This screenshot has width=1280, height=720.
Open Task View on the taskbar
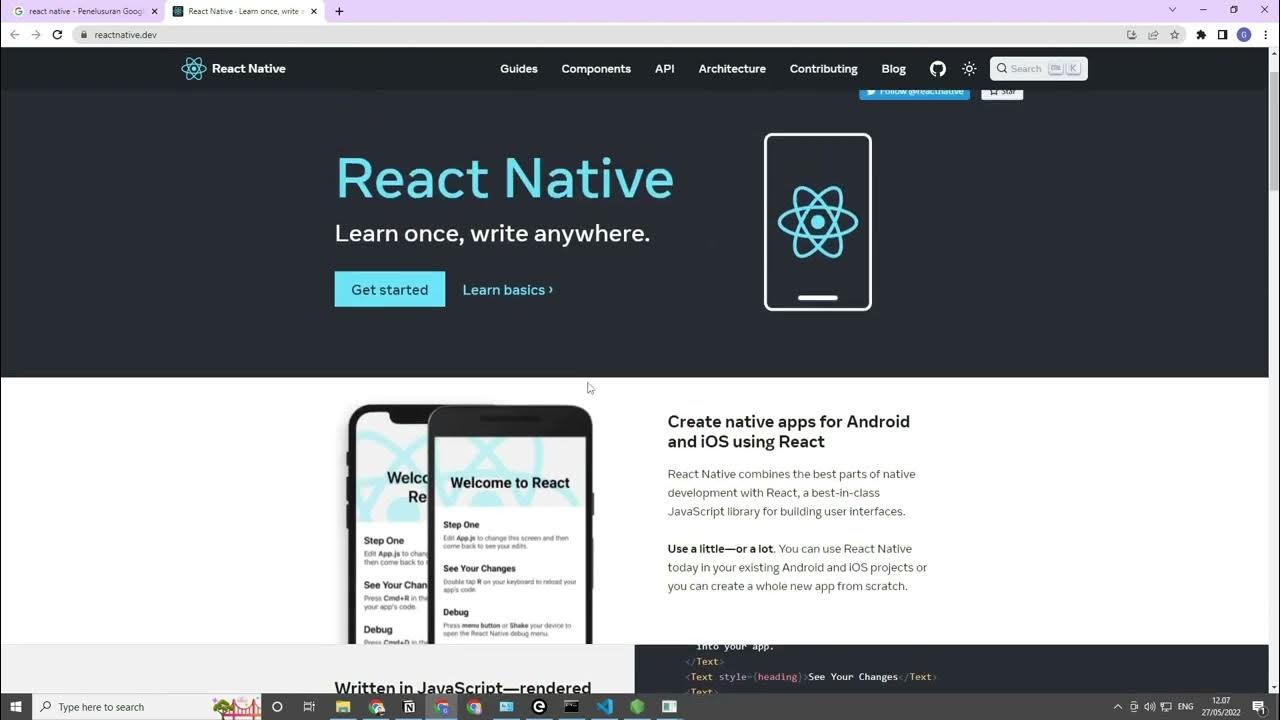[x=309, y=707]
